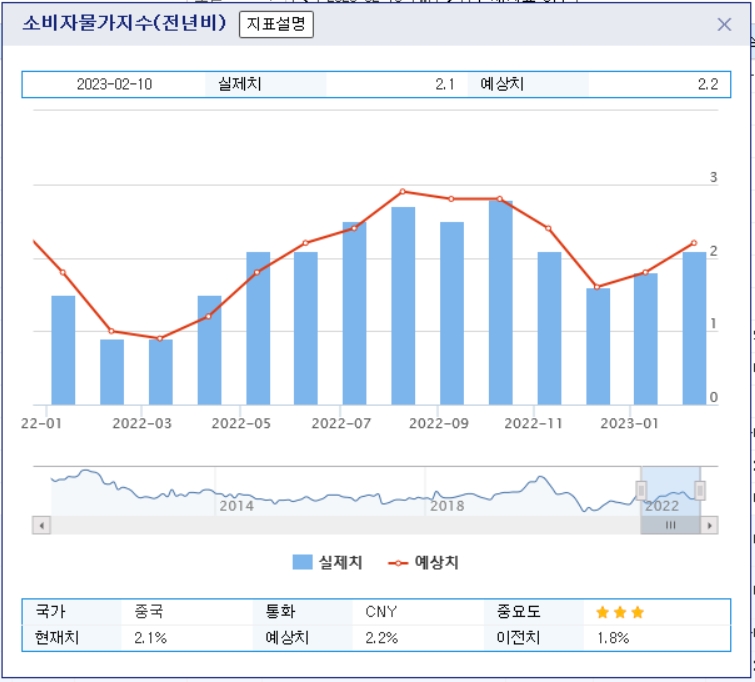Click the 2014 label in the navigator
Screen dimensions: 755x682
(x=236, y=506)
